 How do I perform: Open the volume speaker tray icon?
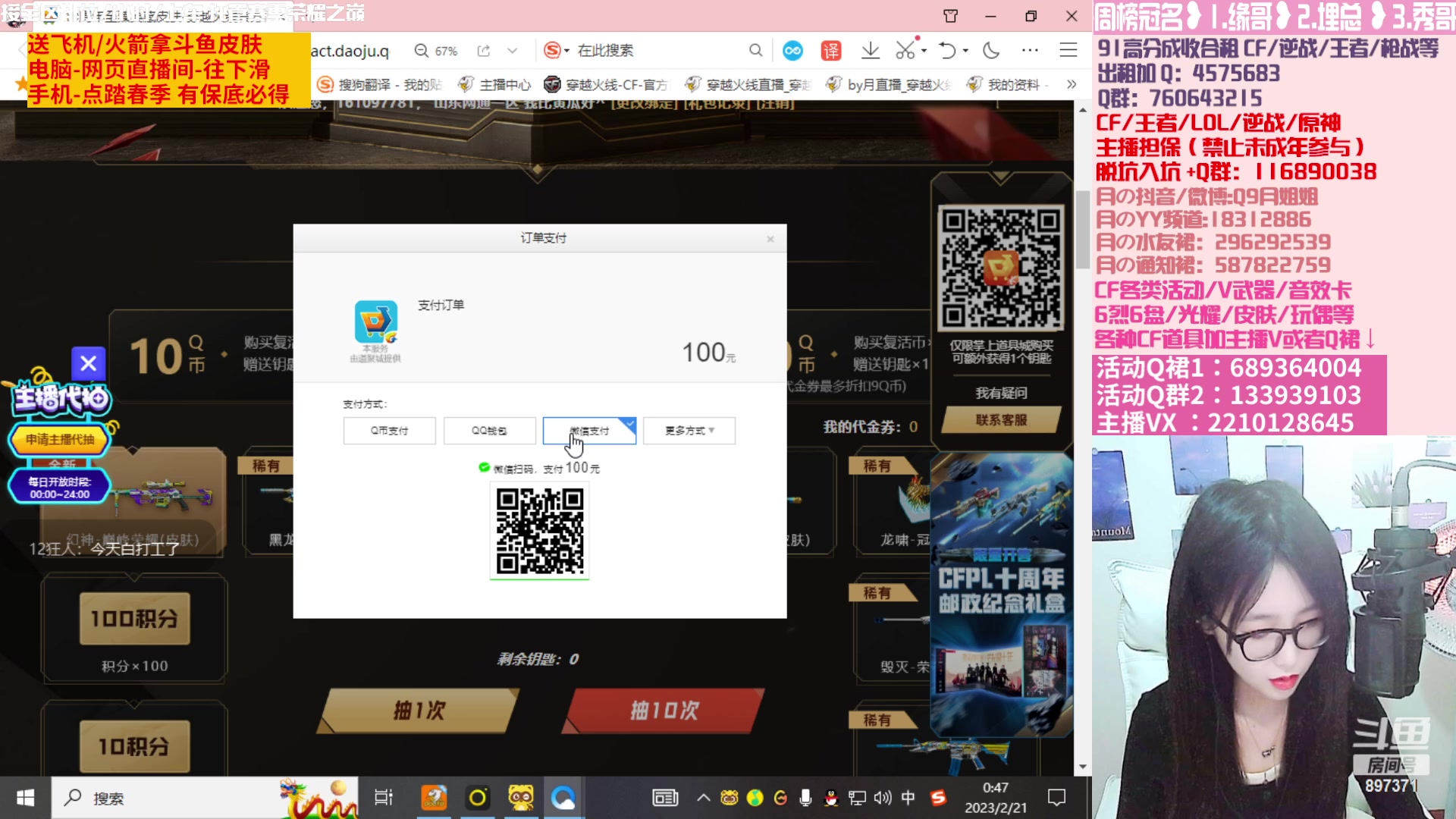click(883, 798)
